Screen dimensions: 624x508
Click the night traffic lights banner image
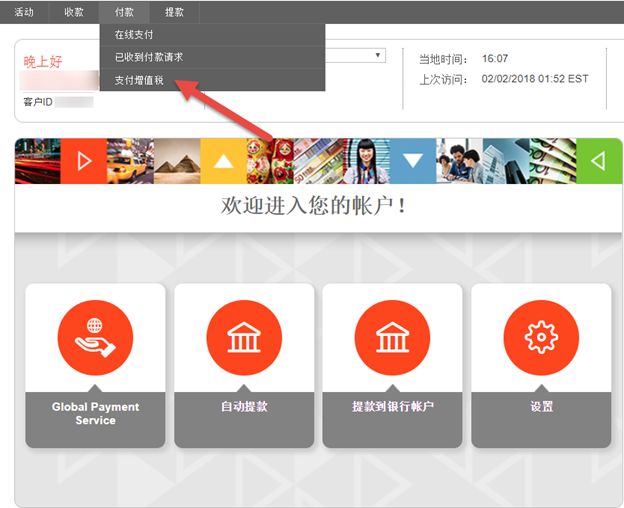(x=38, y=161)
